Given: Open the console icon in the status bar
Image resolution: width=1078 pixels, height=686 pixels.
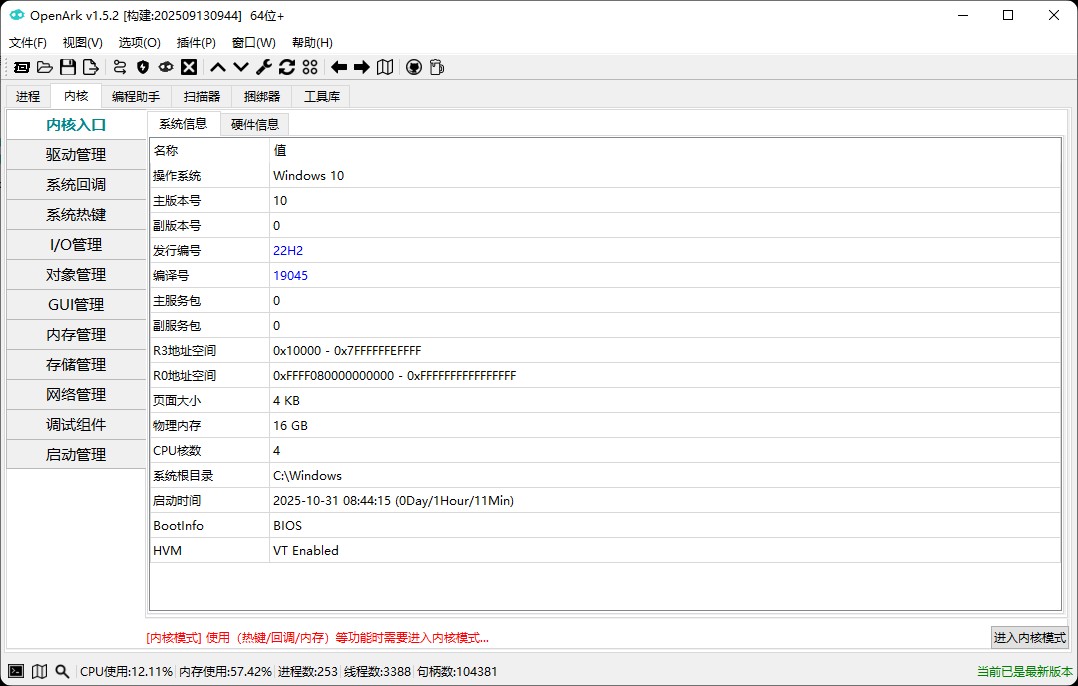Looking at the screenshot, I should [15, 672].
